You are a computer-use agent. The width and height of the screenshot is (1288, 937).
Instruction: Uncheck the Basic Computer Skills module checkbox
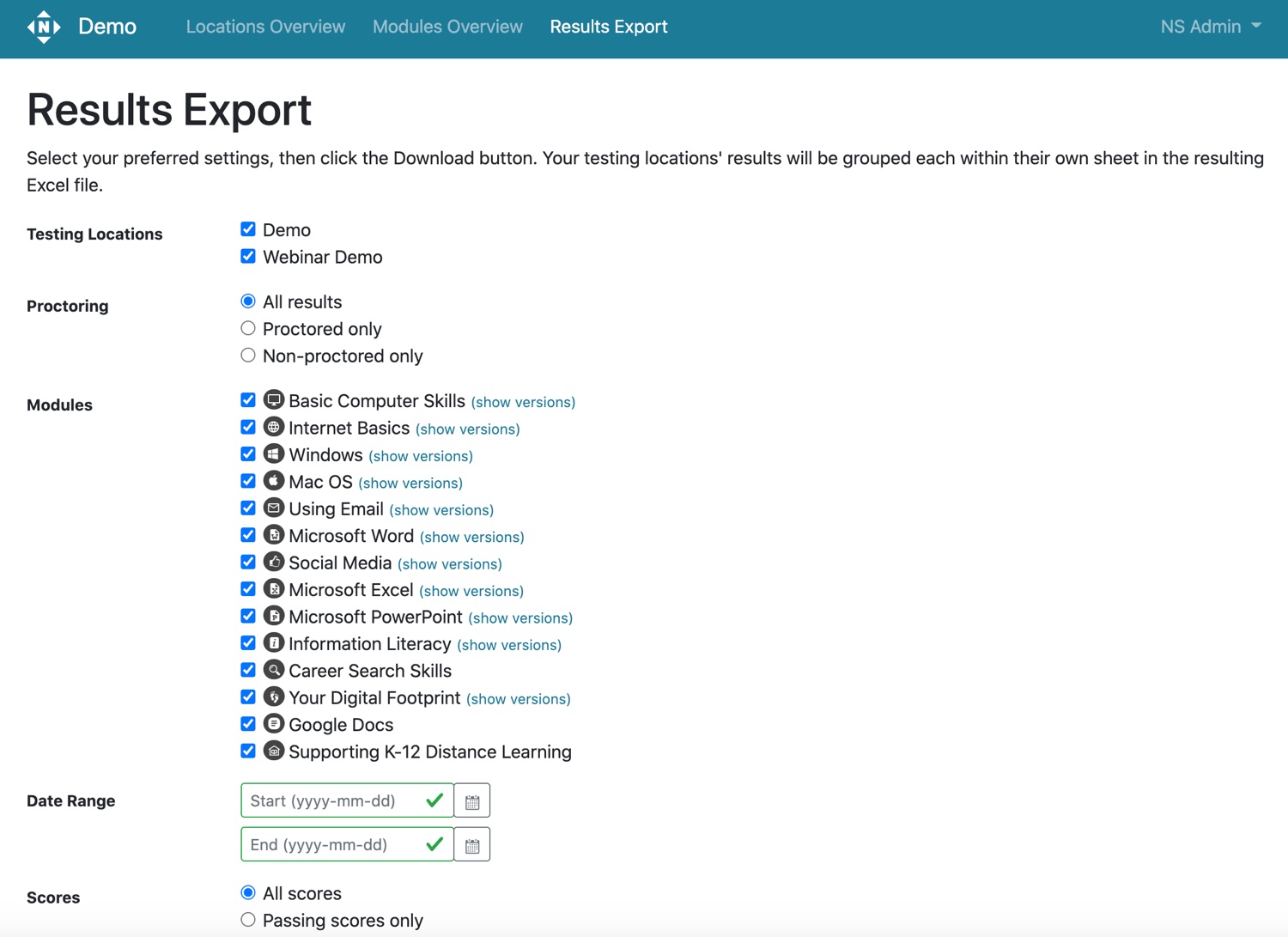(248, 400)
